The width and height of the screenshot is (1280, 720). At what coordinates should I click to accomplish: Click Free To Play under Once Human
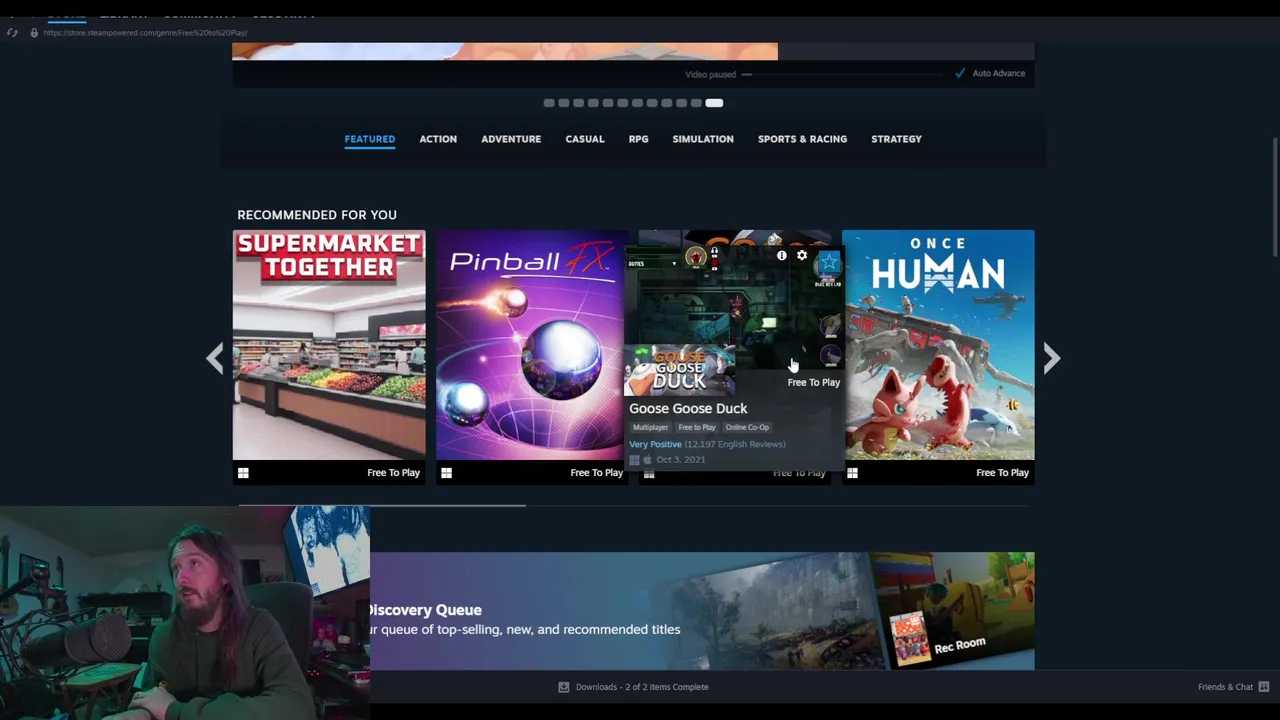pyautogui.click(x=1002, y=473)
